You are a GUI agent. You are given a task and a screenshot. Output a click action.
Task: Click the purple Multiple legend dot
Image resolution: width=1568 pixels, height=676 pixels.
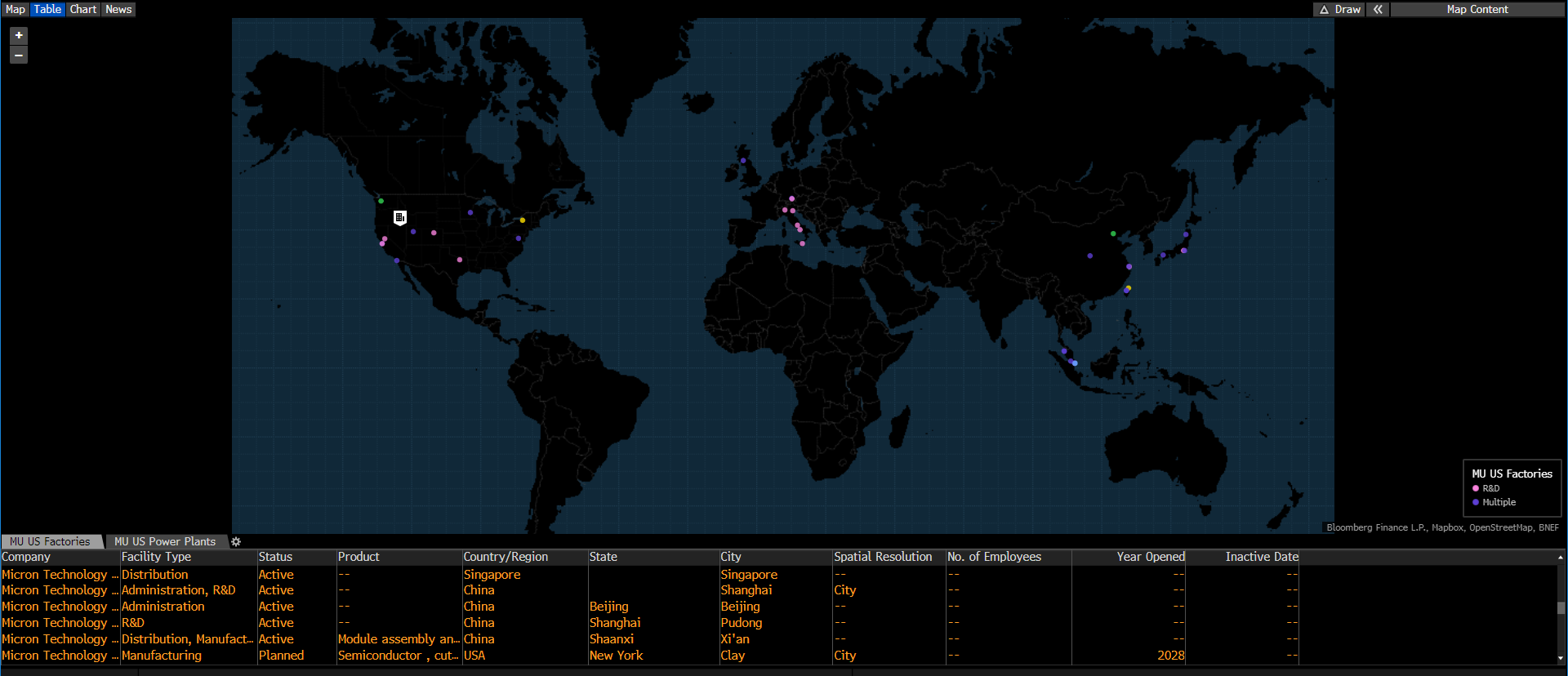click(1476, 502)
